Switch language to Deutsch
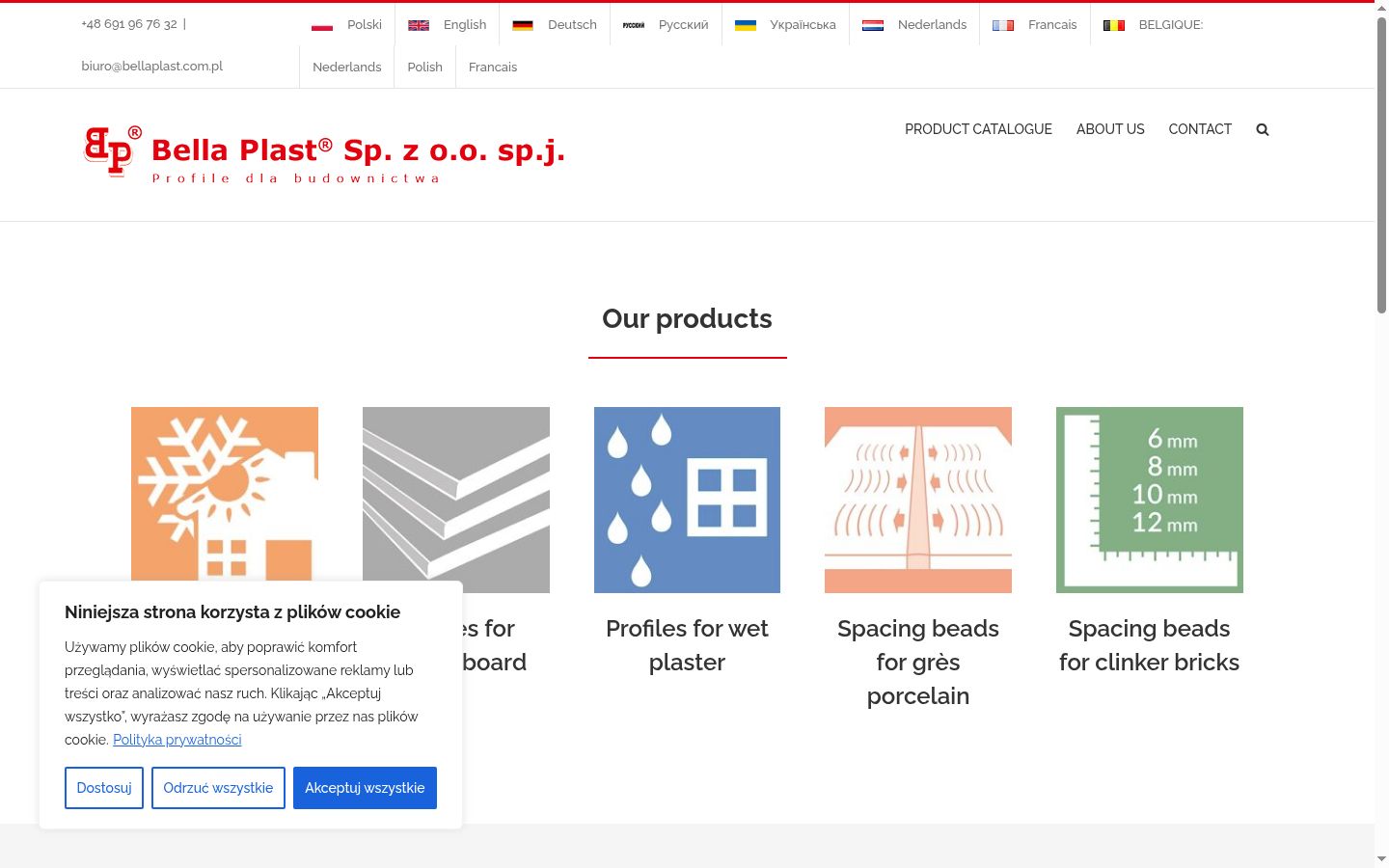 coord(572,25)
